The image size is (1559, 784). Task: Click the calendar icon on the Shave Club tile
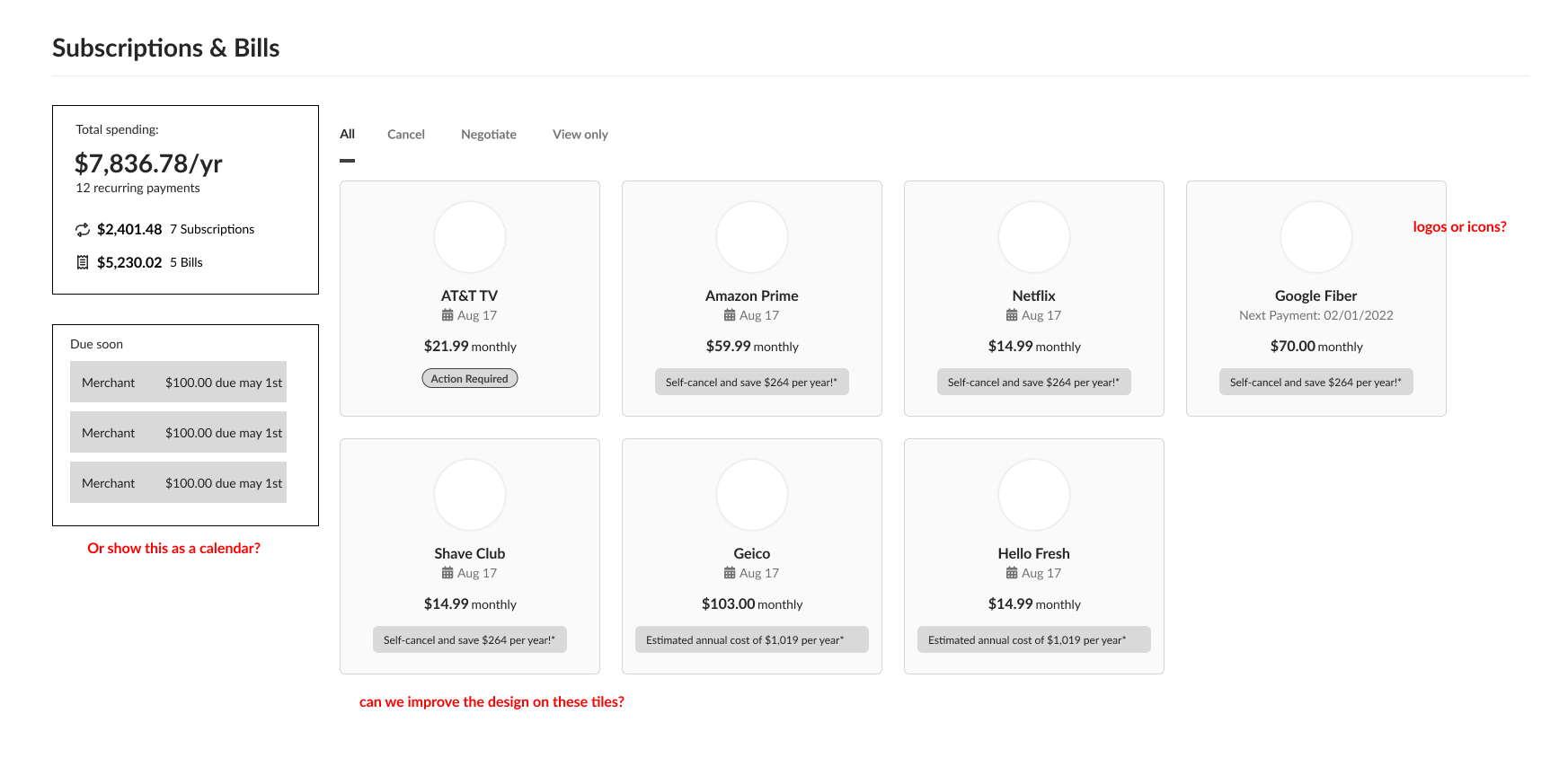[x=446, y=572]
